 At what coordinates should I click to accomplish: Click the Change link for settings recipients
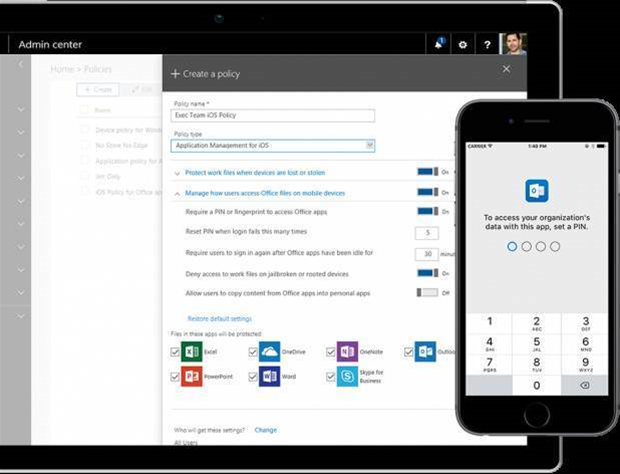(x=266, y=430)
